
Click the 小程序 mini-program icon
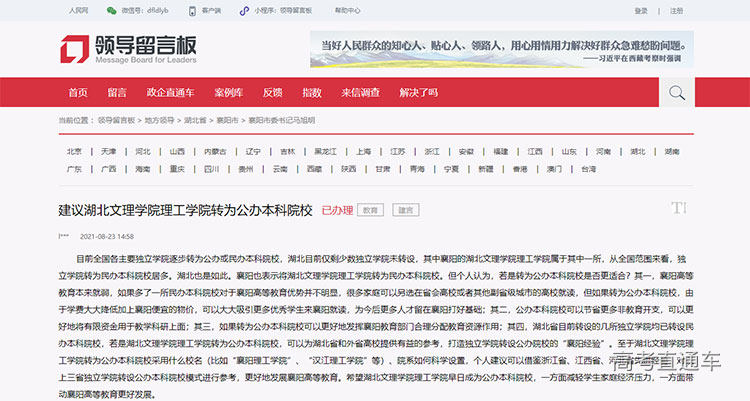pyautogui.click(x=245, y=10)
